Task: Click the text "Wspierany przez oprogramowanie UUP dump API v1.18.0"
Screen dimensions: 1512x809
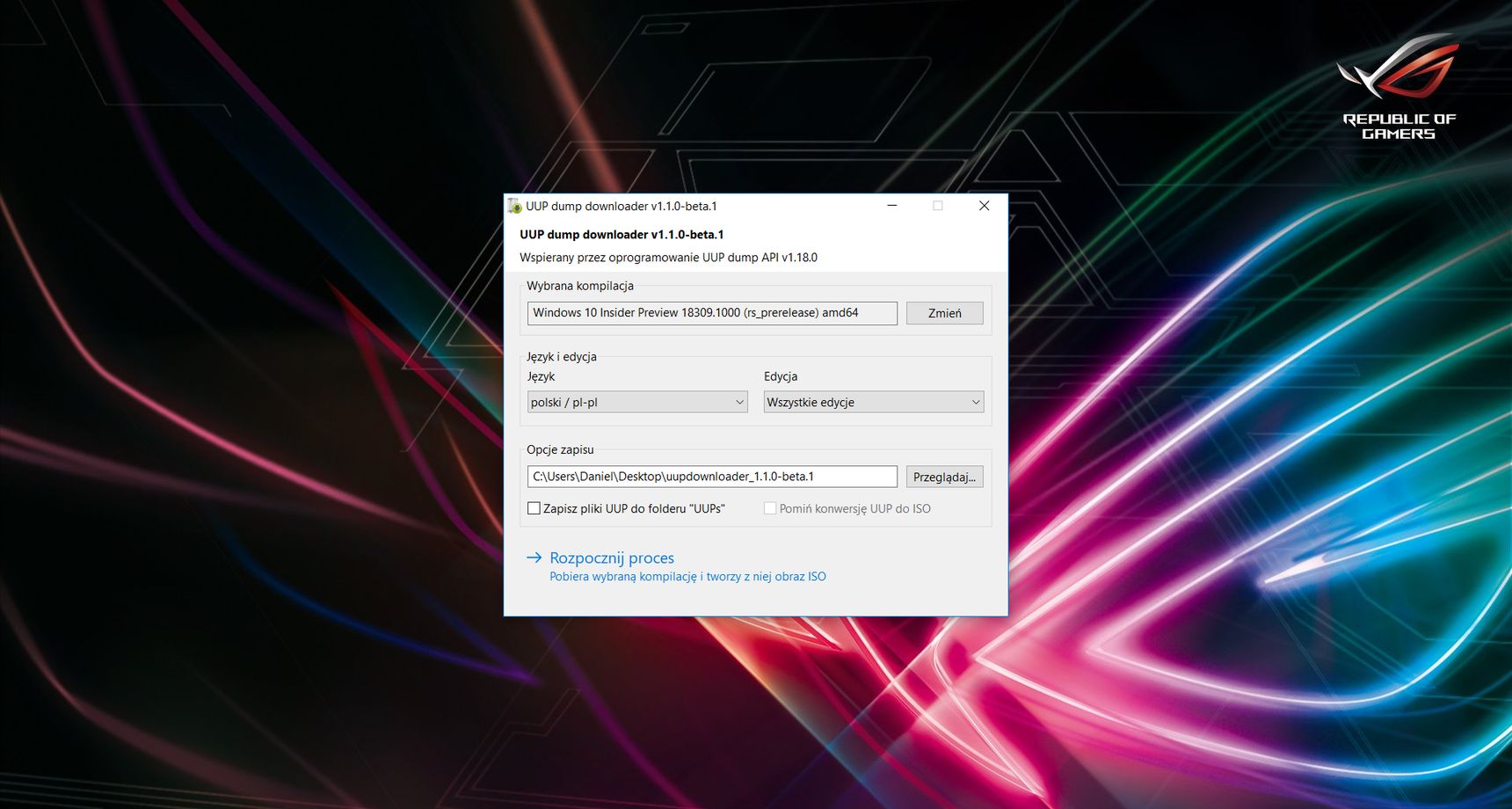Action: (668, 258)
